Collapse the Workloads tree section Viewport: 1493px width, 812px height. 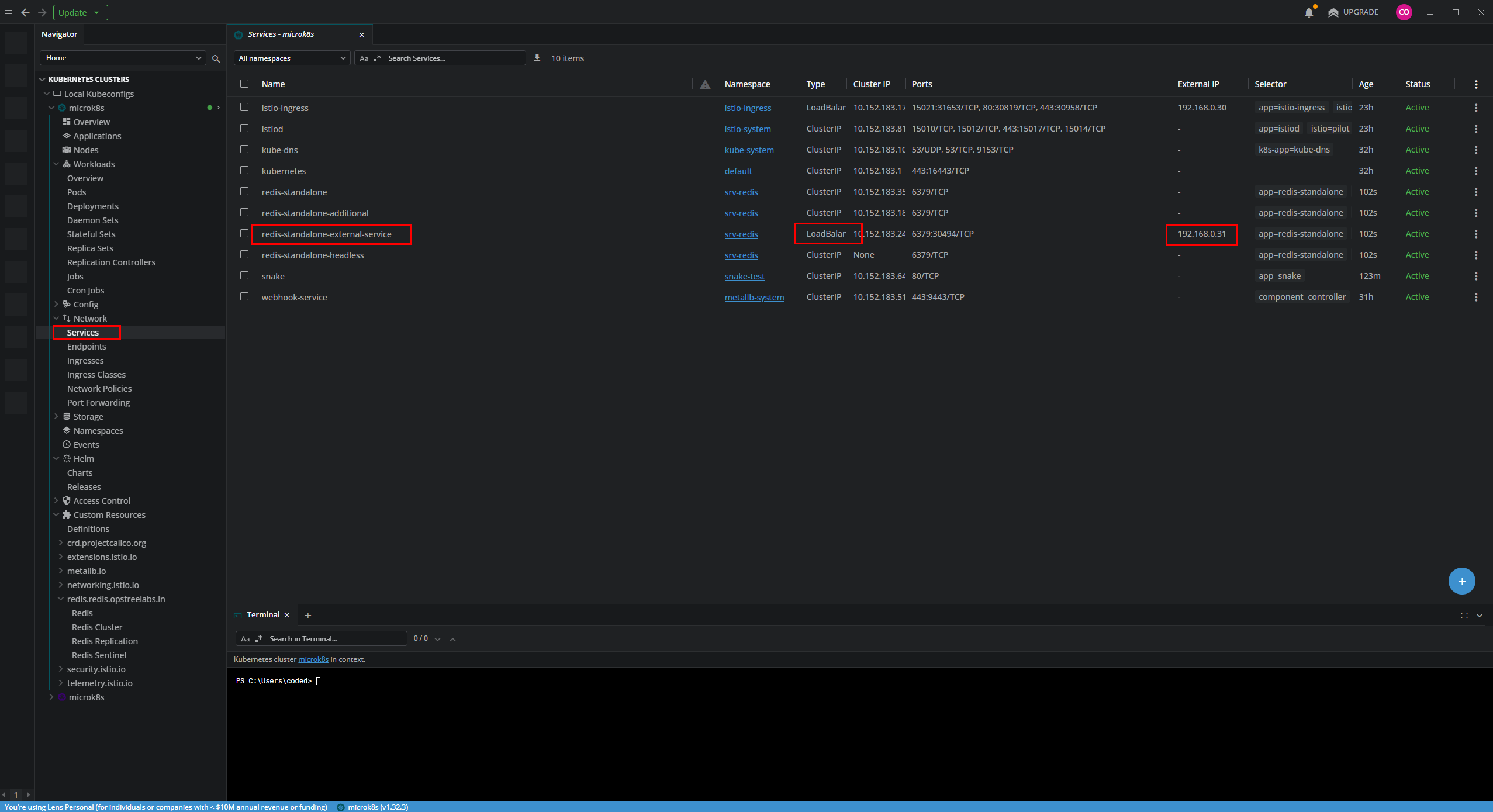[56, 164]
